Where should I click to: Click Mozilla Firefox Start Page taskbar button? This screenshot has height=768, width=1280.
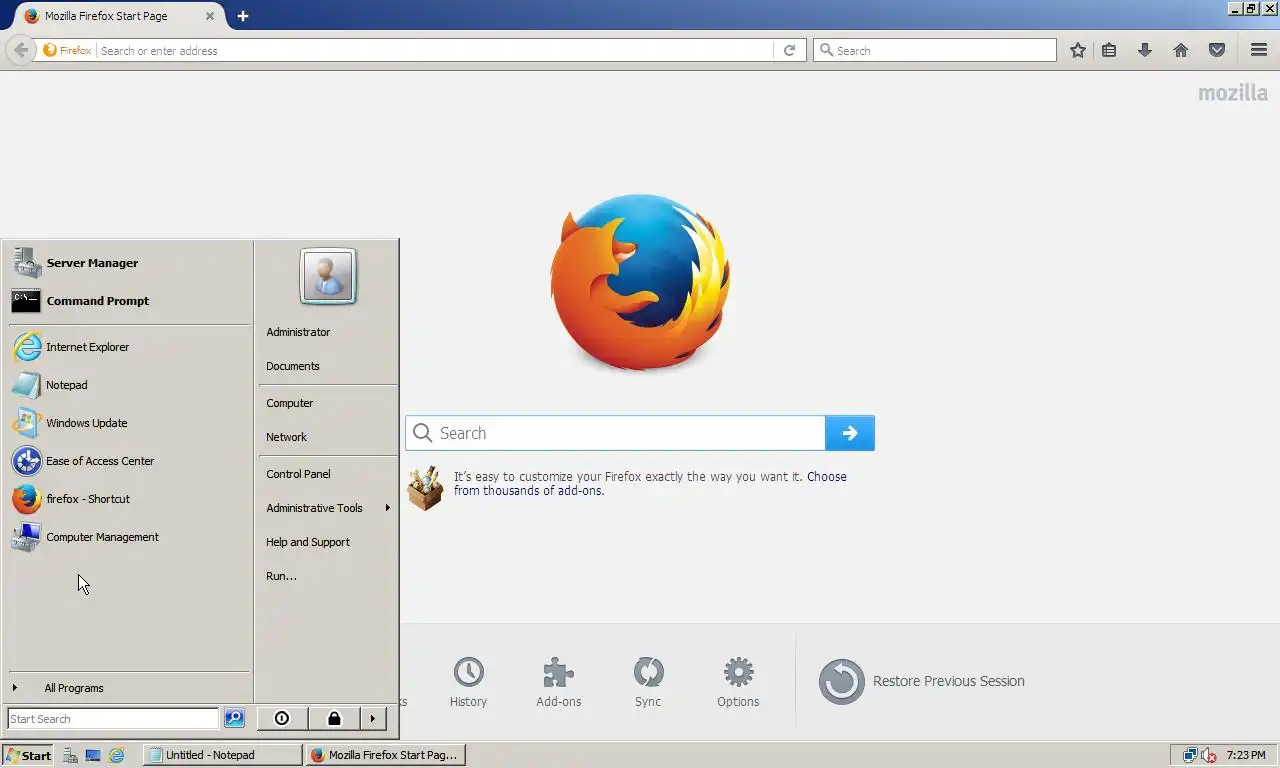(x=386, y=755)
